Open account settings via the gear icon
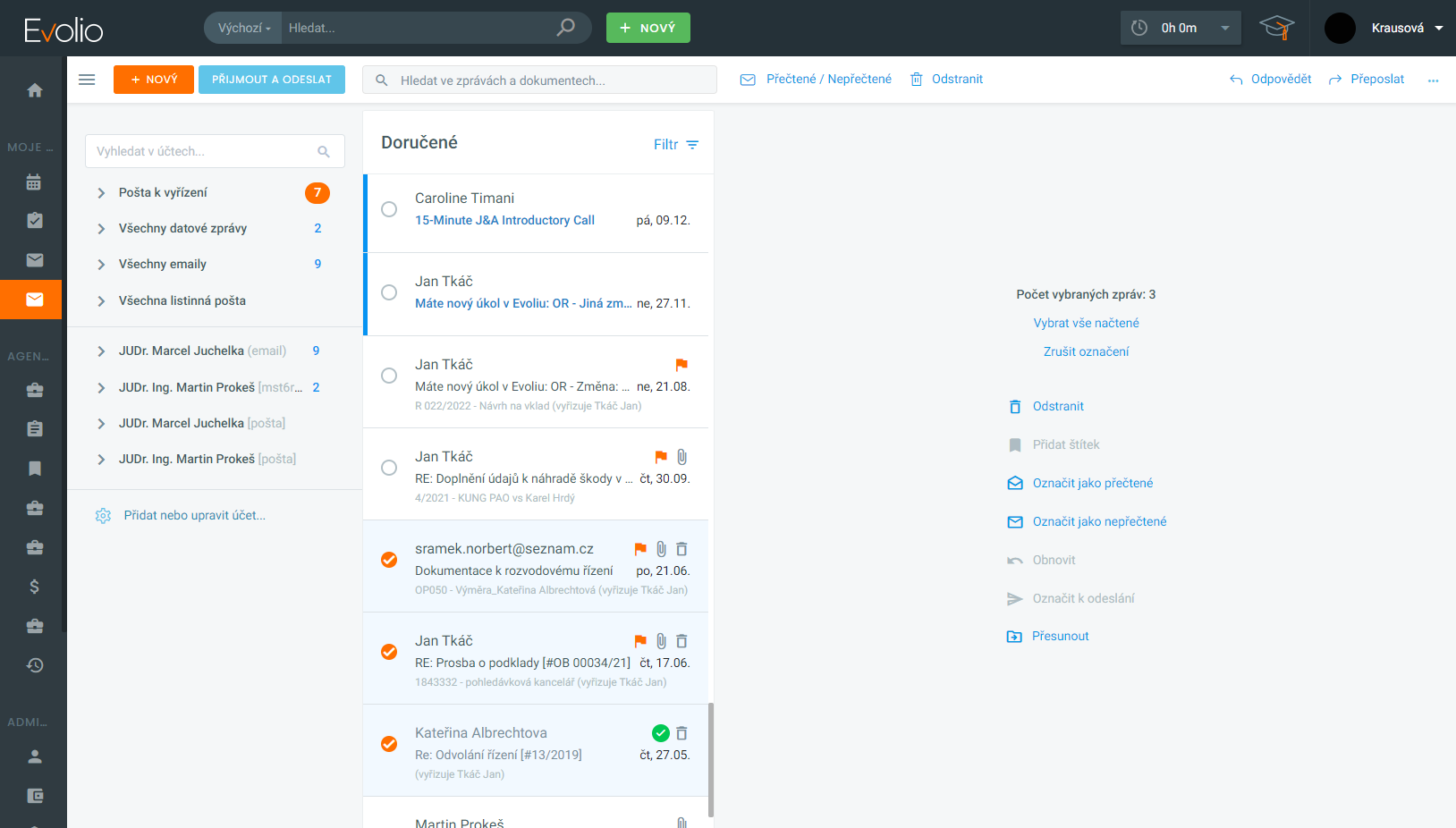This screenshot has width=1456, height=828. [103, 515]
